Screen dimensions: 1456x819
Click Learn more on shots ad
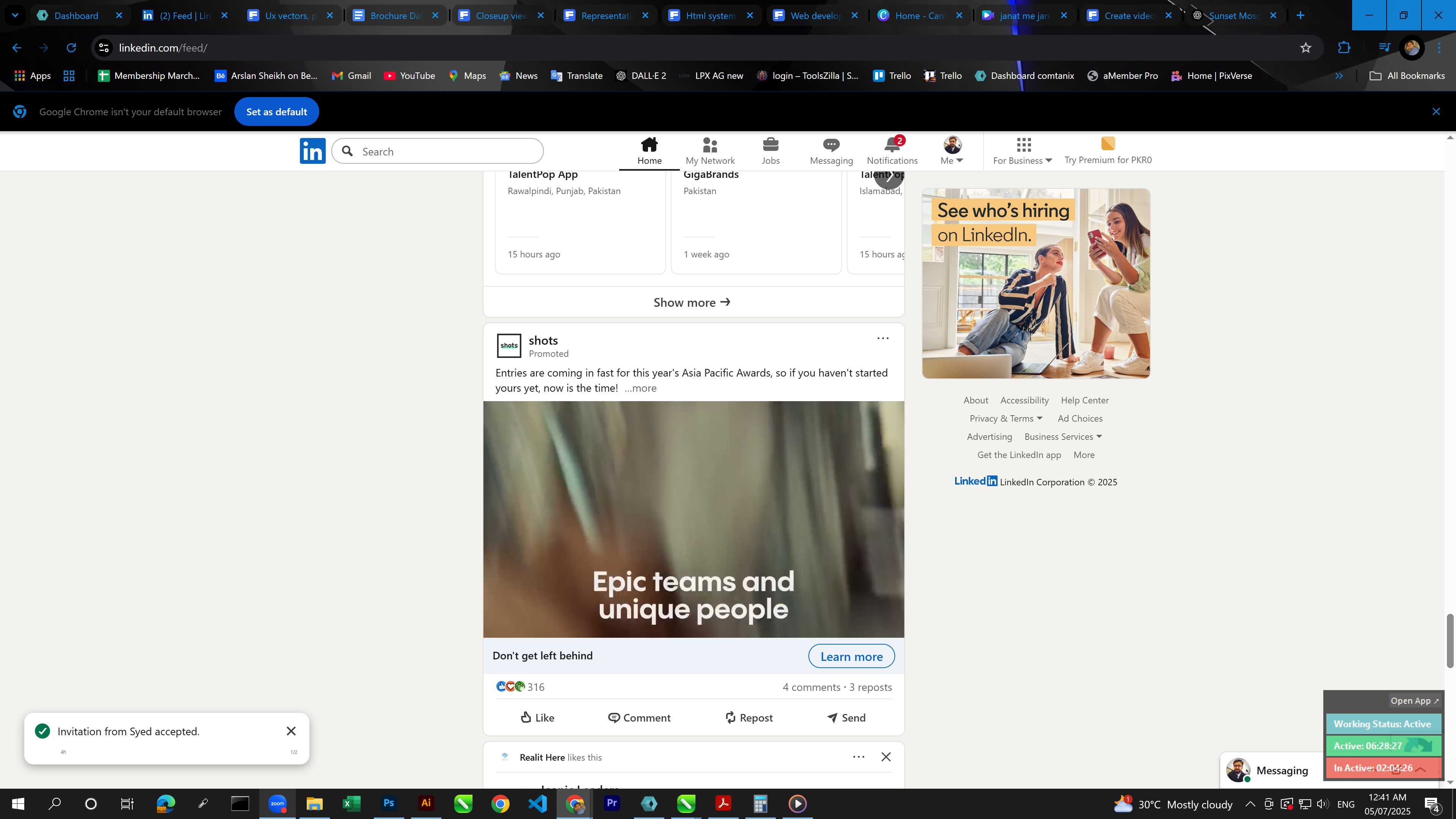851,656
